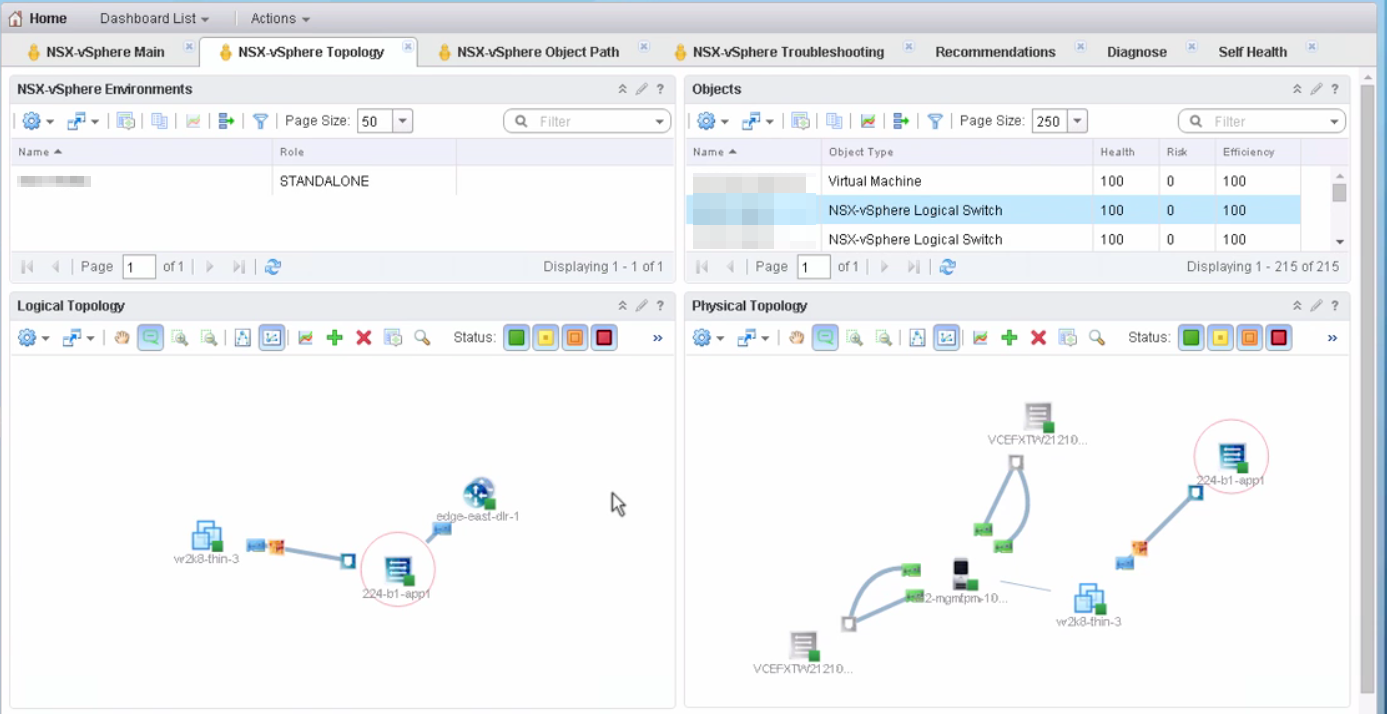
Task: Click the green Add icon in Logical Topology
Action: coord(334,337)
